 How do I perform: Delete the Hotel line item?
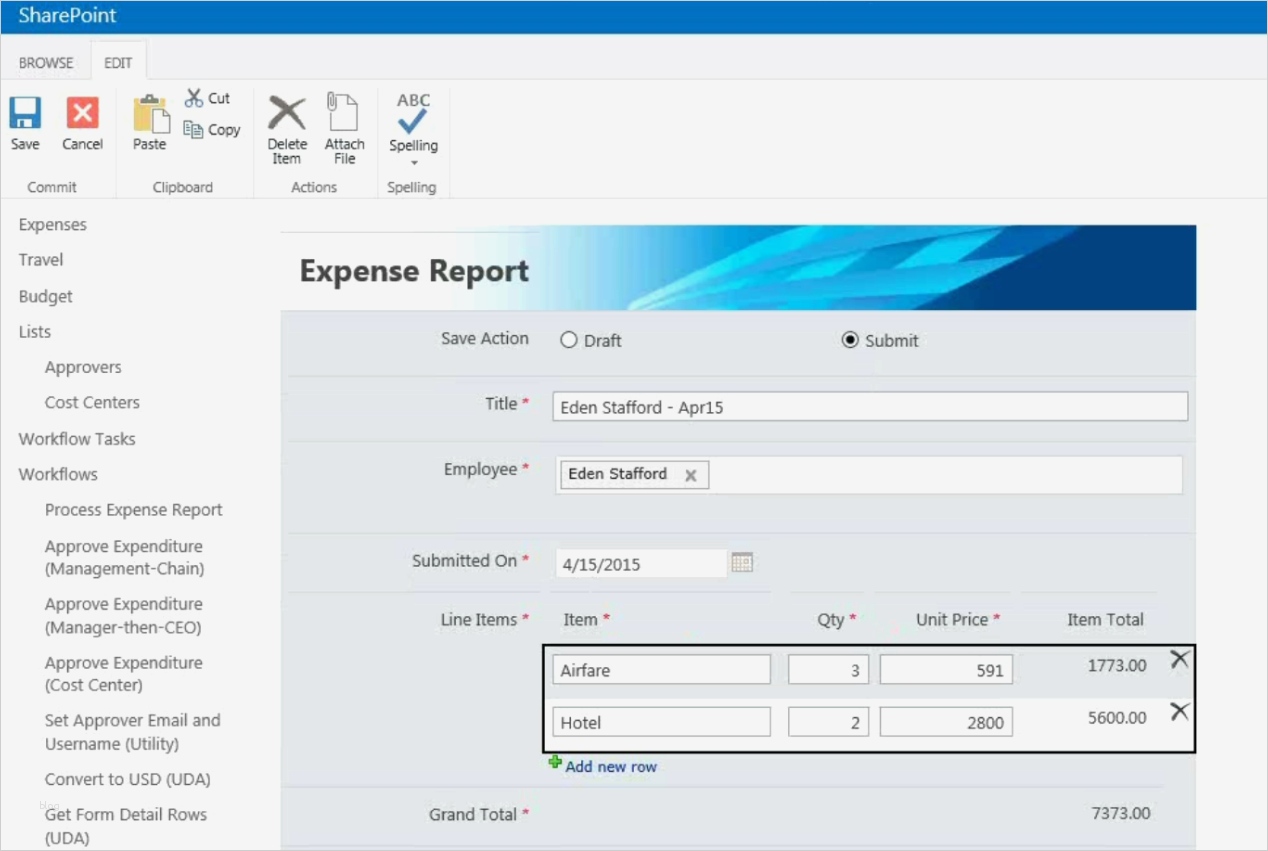tap(1180, 711)
